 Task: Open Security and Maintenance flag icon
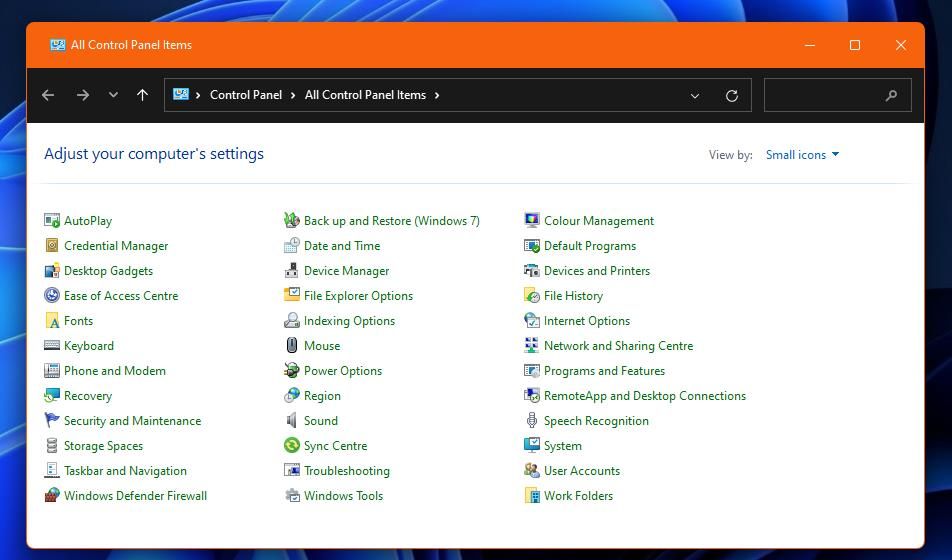[x=52, y=420]
